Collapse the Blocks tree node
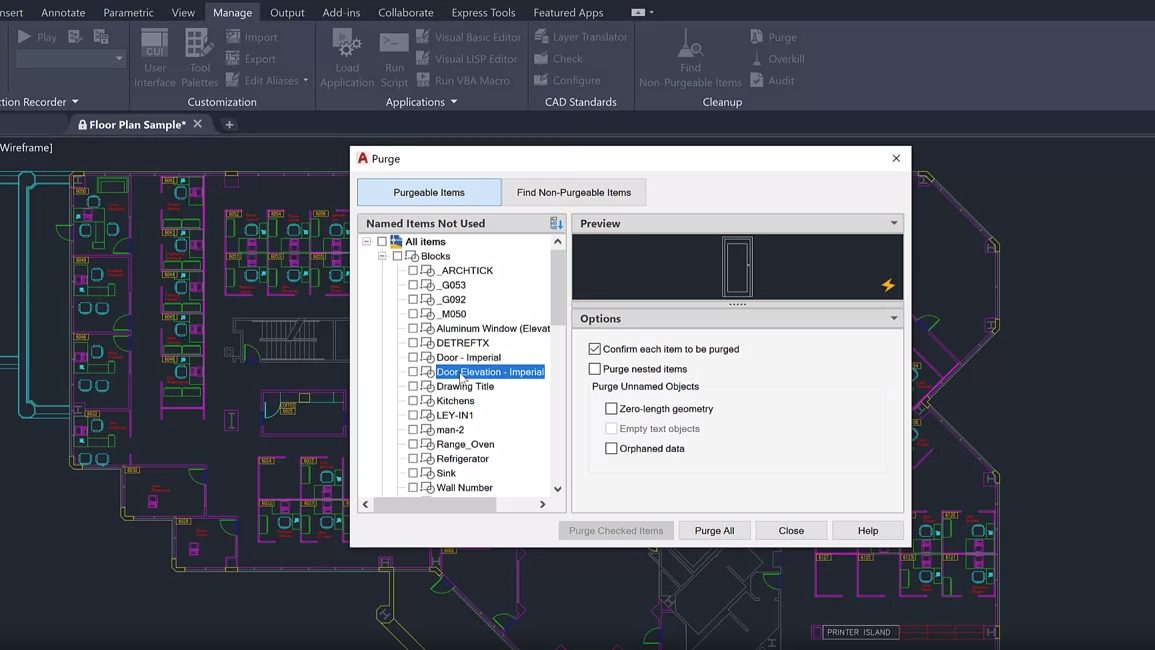1155x650 pixels. tap(382, 256)
